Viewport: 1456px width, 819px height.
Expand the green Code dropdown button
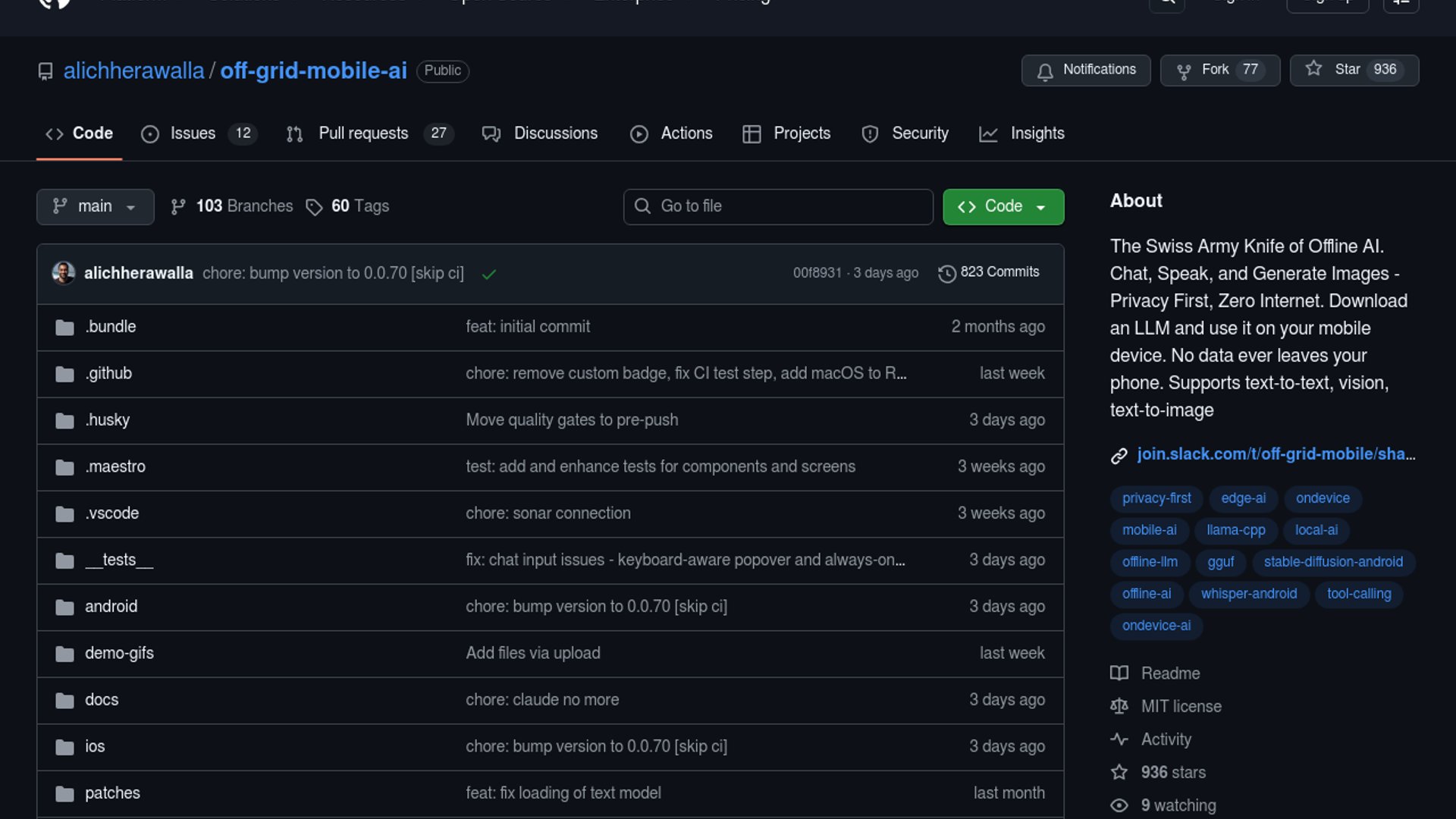point(1003,207)
